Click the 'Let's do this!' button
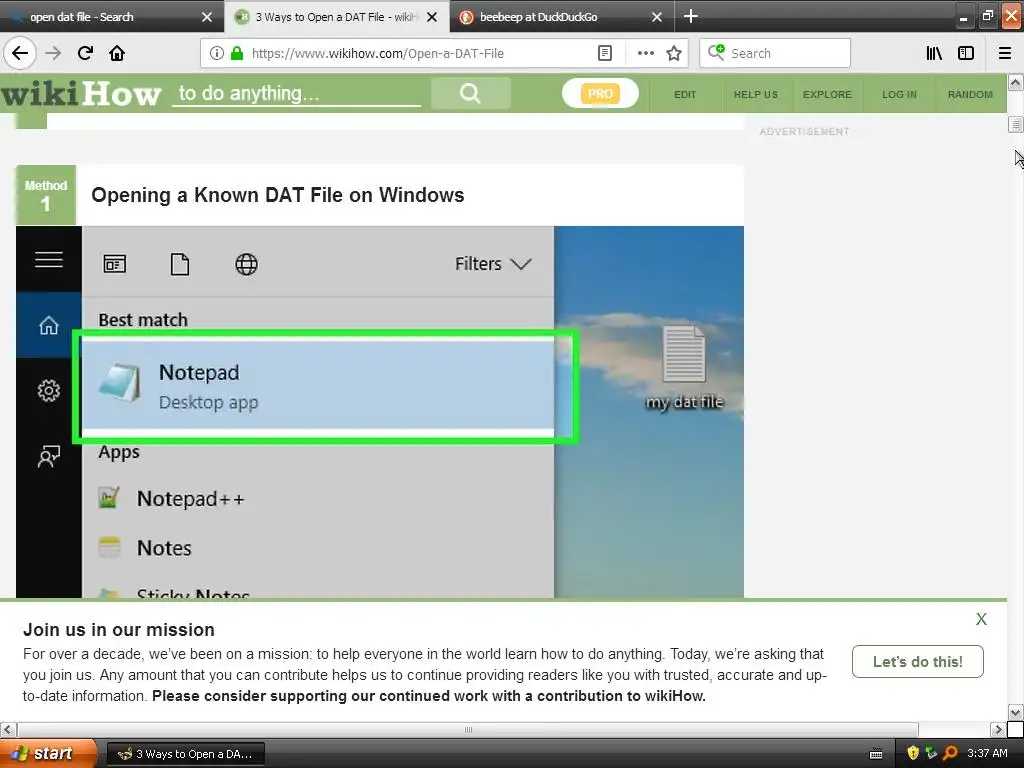Image resolution: width=1024 pixels, height=768 pixels. pos(918,662)
